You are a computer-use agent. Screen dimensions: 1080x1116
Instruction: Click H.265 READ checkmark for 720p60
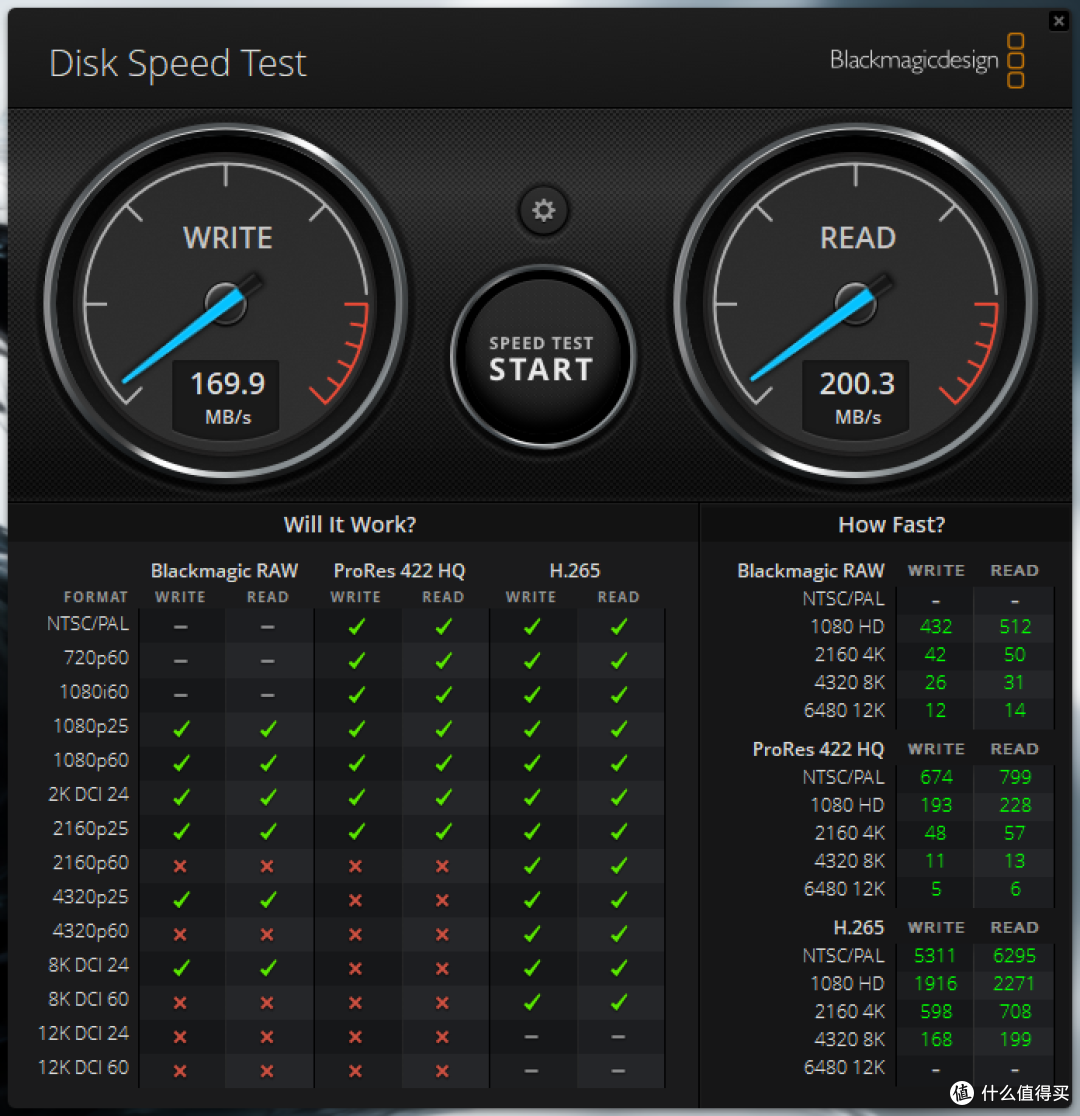(619, 660)
